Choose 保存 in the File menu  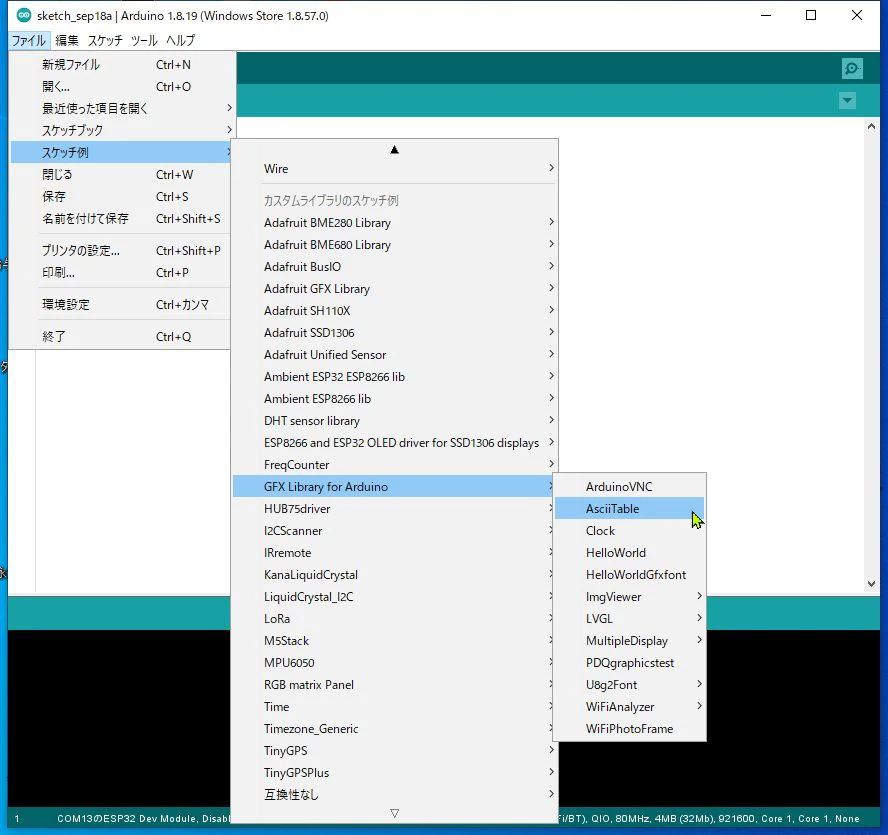click(x=120, y=197)
